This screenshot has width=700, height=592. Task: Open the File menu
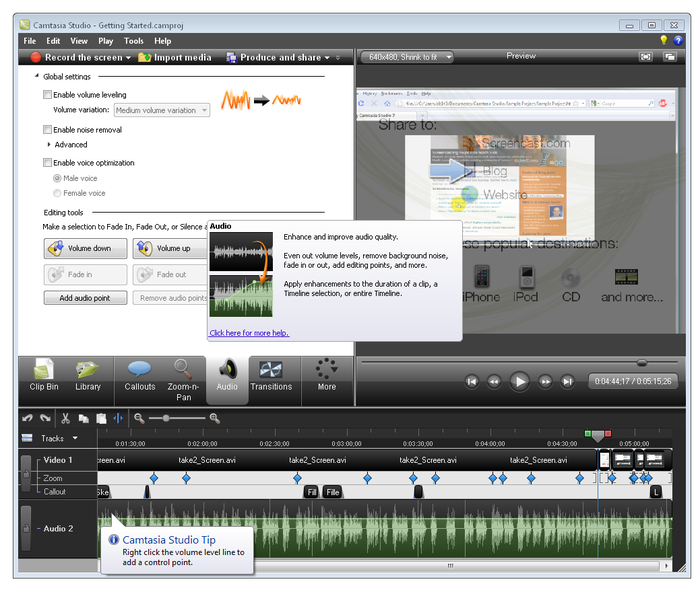(30, 41)
